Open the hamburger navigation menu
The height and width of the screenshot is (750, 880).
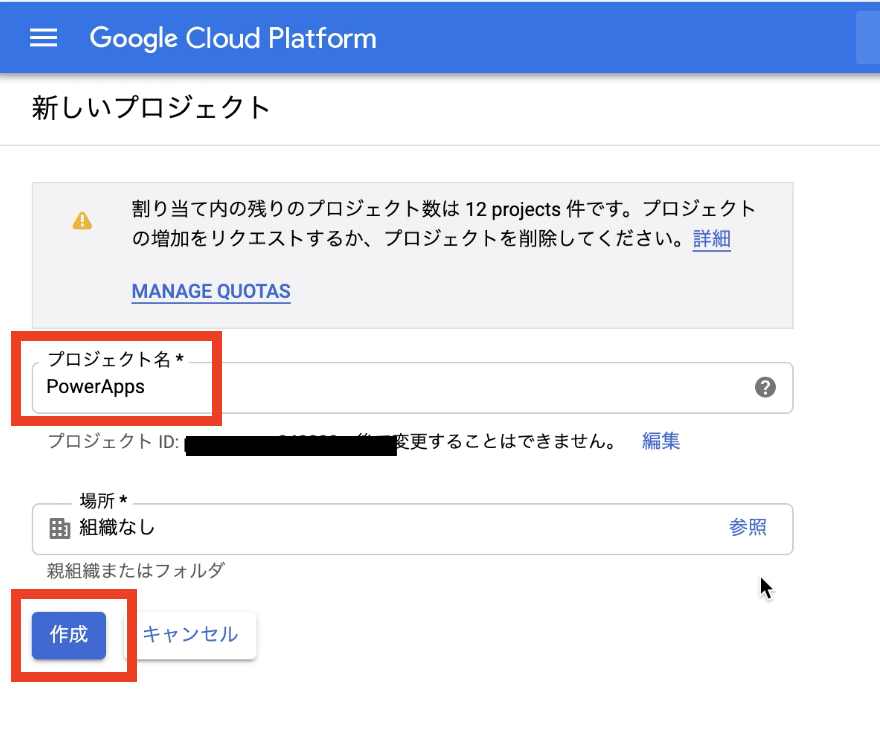click(x=43, y=38)
